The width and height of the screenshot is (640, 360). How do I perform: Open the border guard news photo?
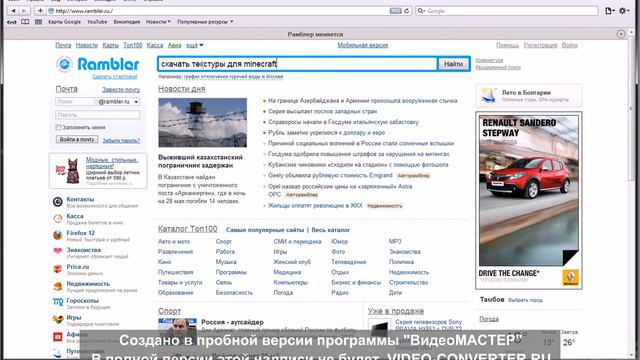pyautogui.click(x=202, y=122)
